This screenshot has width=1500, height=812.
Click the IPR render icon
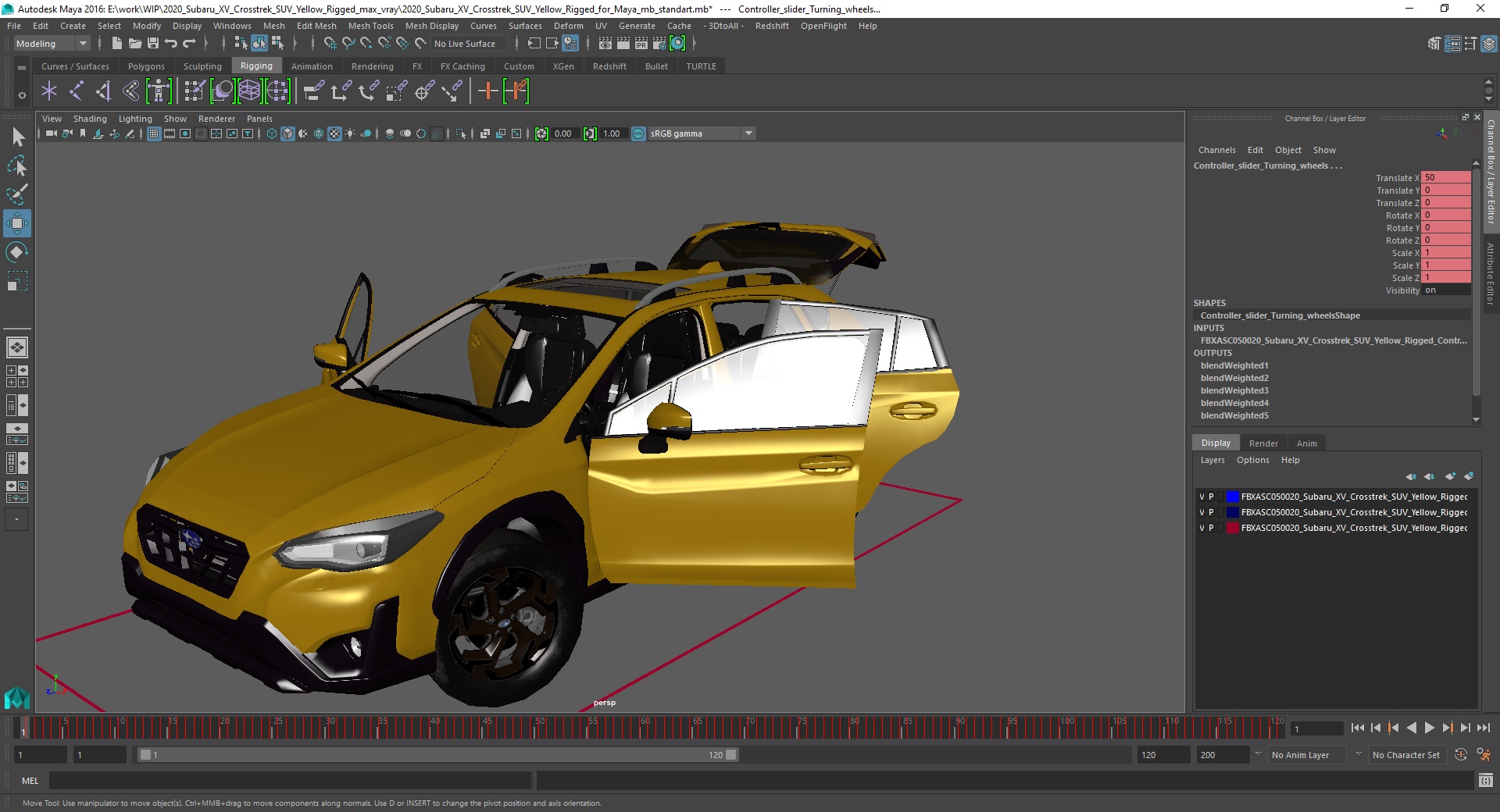click(641, 44)
